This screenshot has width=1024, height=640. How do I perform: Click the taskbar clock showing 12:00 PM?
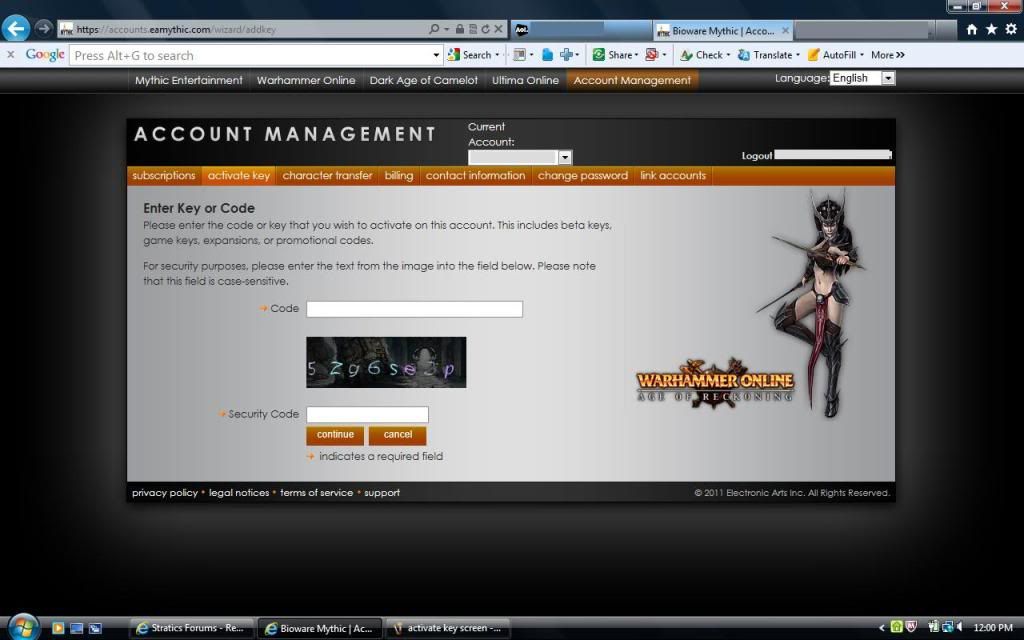point(993,628)
